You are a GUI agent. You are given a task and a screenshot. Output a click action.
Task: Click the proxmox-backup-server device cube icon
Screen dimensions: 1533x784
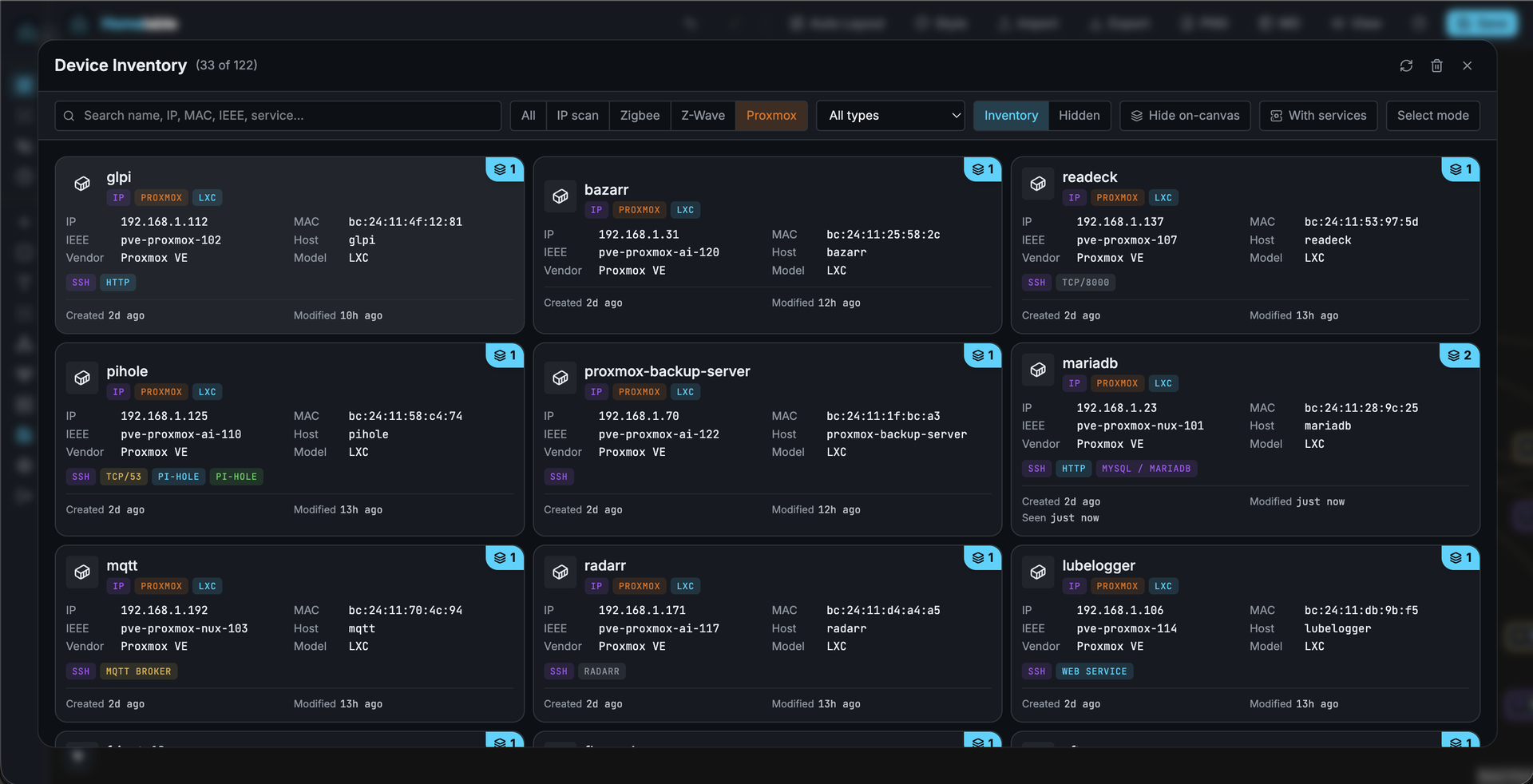click(561, 378)
